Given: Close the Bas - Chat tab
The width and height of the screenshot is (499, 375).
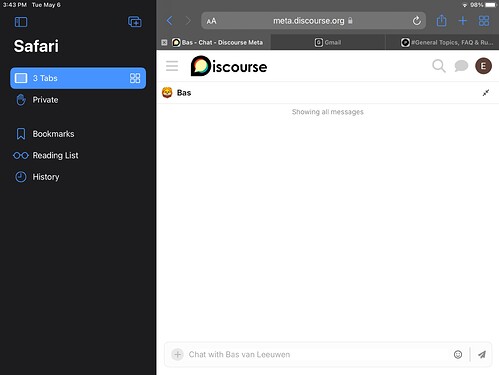Looking at the screenshot, I should (164, 42).
